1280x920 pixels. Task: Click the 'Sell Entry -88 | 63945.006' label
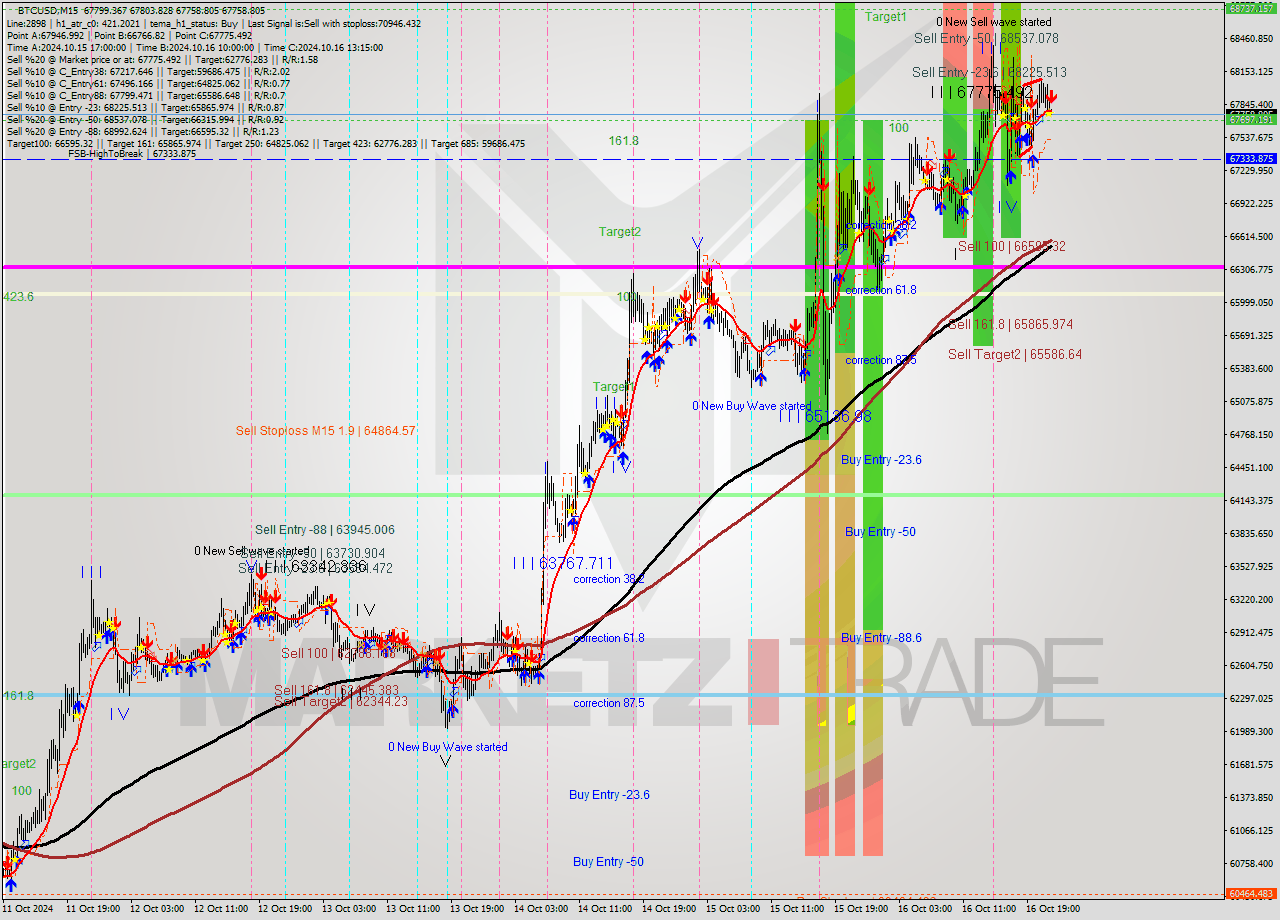coord(325,530)
